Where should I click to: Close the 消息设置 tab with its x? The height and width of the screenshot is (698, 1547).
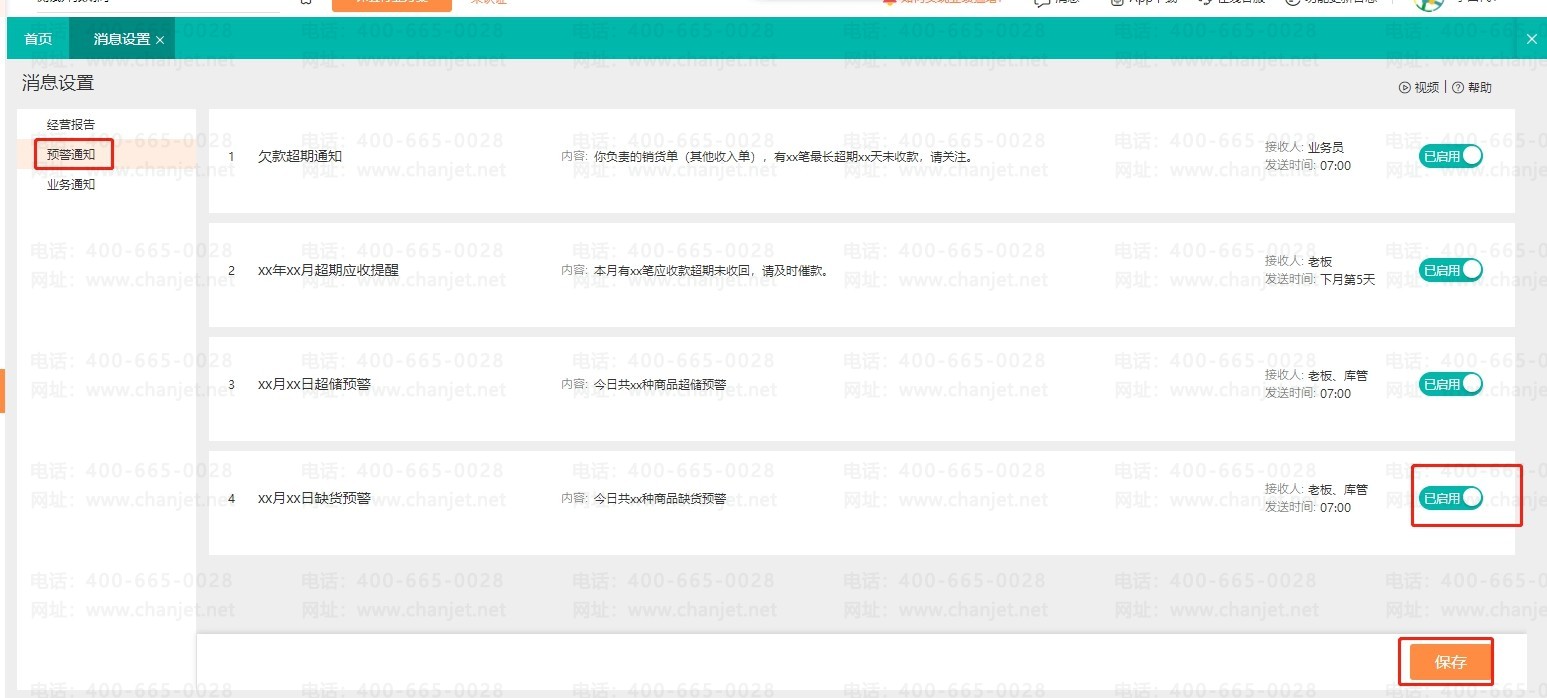[160, 40]
